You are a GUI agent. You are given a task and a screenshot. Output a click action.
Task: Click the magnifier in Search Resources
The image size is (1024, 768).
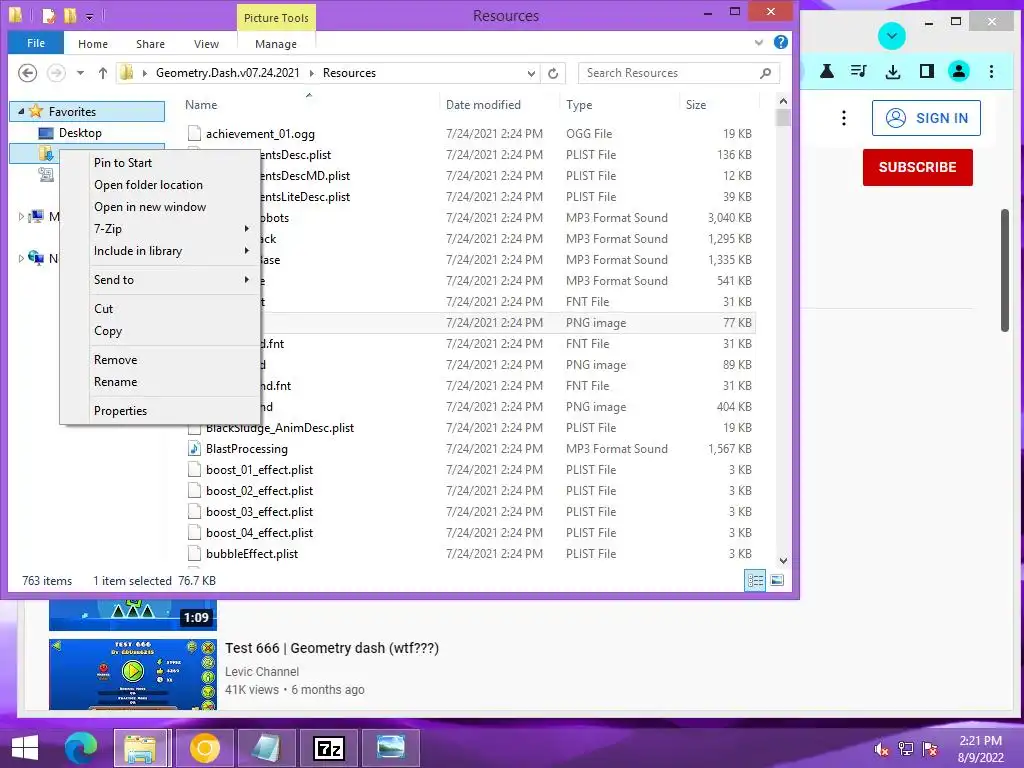pos(765,73)
